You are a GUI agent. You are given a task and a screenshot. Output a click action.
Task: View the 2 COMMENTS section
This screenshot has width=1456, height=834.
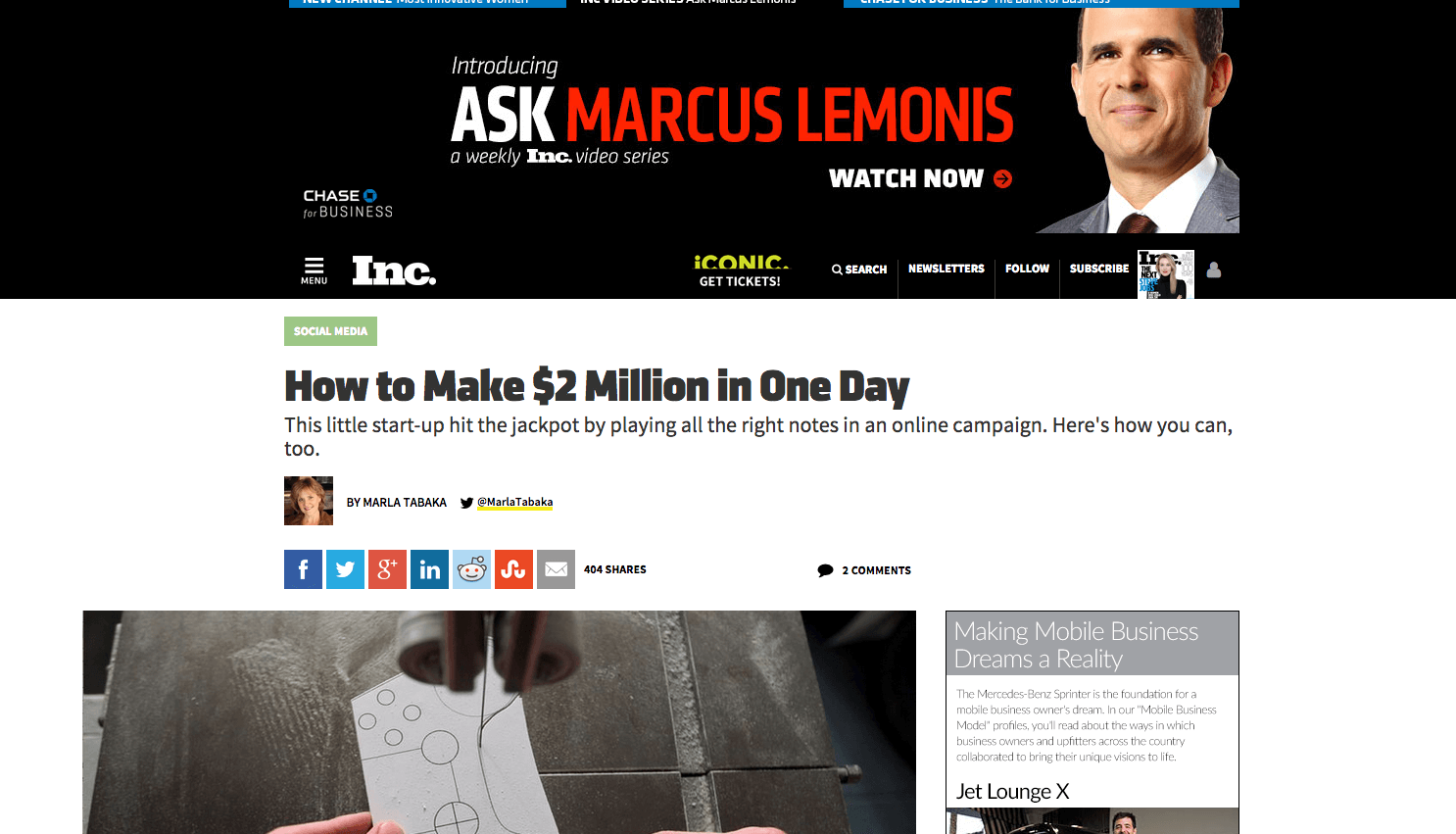(865, 570)
